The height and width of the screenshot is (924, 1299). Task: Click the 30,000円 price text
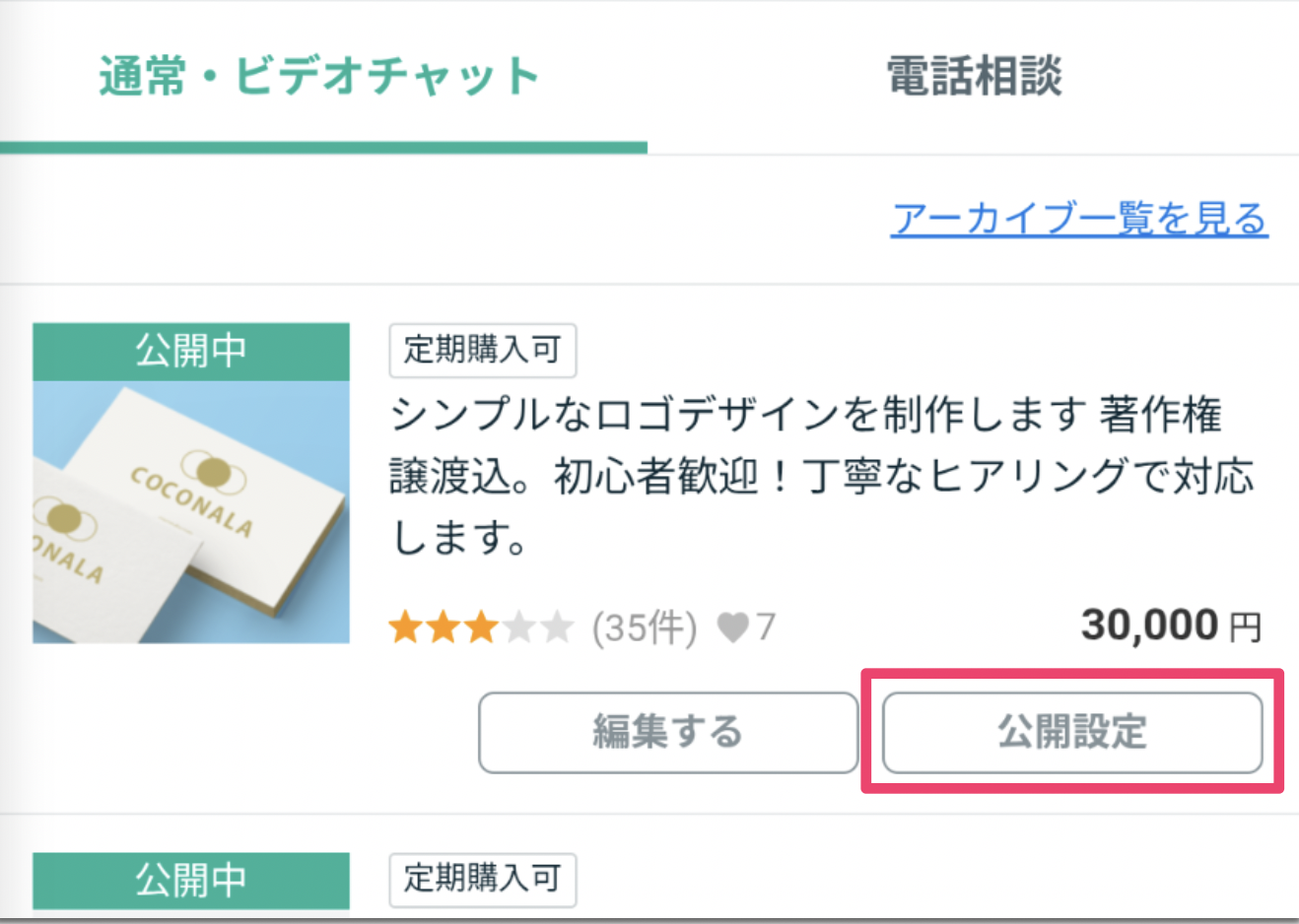1170,625
